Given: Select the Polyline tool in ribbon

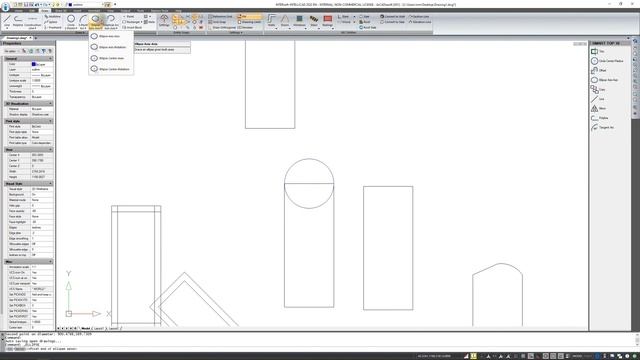Looking at the screenshot, I should click(x=18, y=22).
